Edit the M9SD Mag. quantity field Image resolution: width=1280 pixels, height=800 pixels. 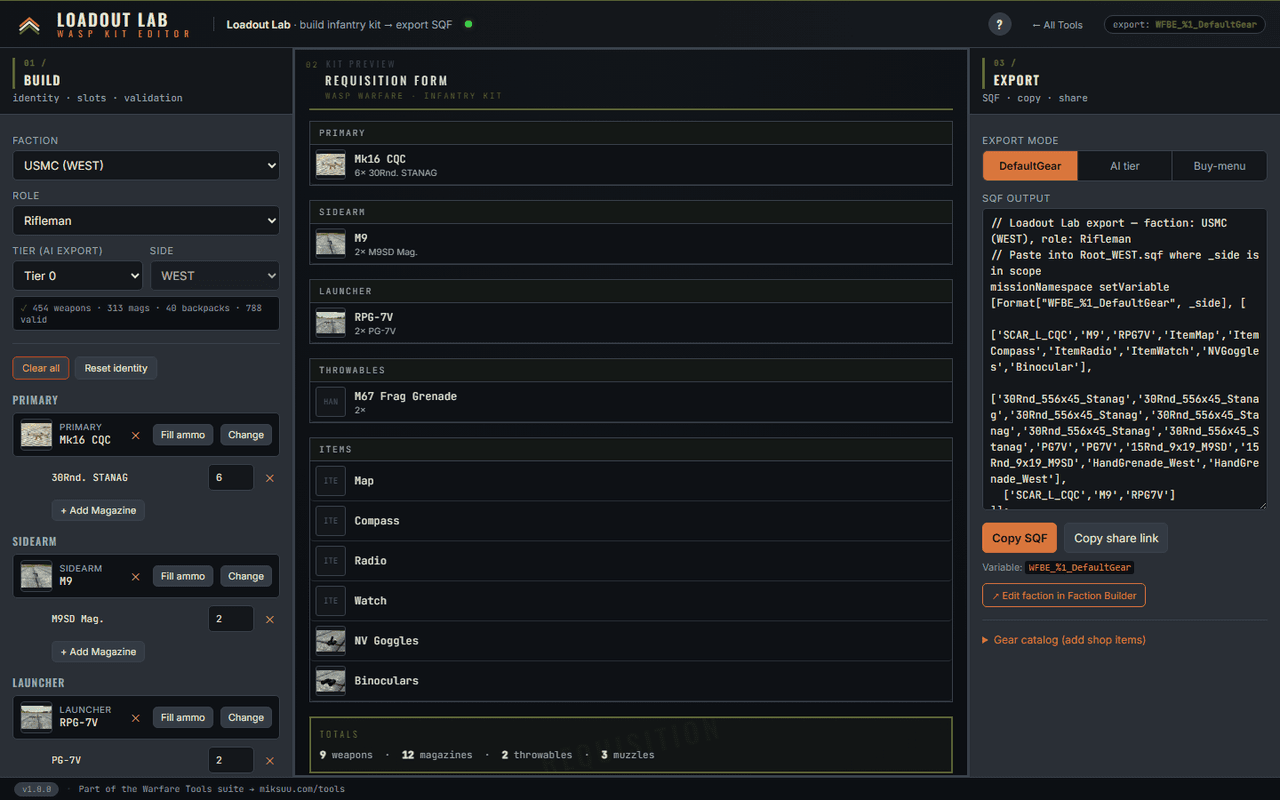[231, 619]
